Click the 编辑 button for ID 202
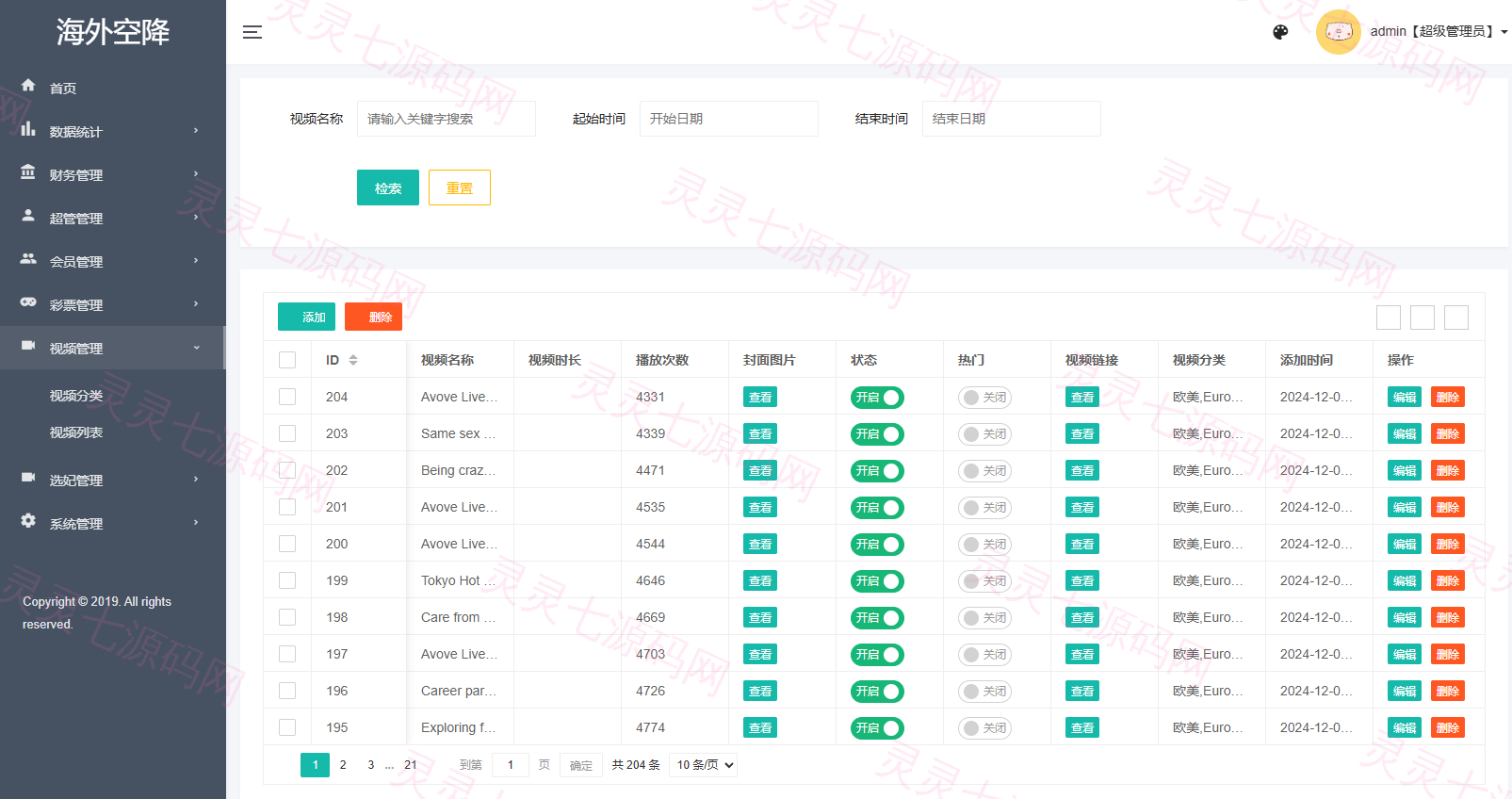The width and height of the screenshot is (1512, 799). pos(1405,471)
